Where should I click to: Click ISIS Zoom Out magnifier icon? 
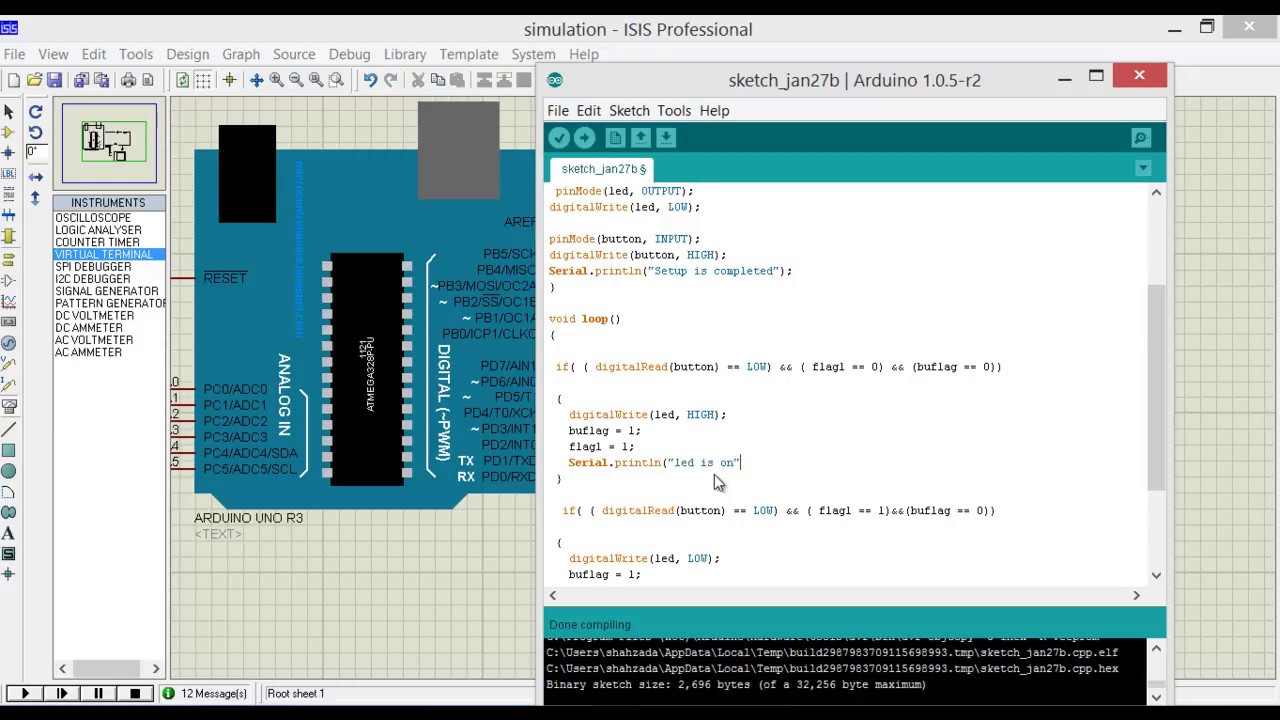coord(296,80)
